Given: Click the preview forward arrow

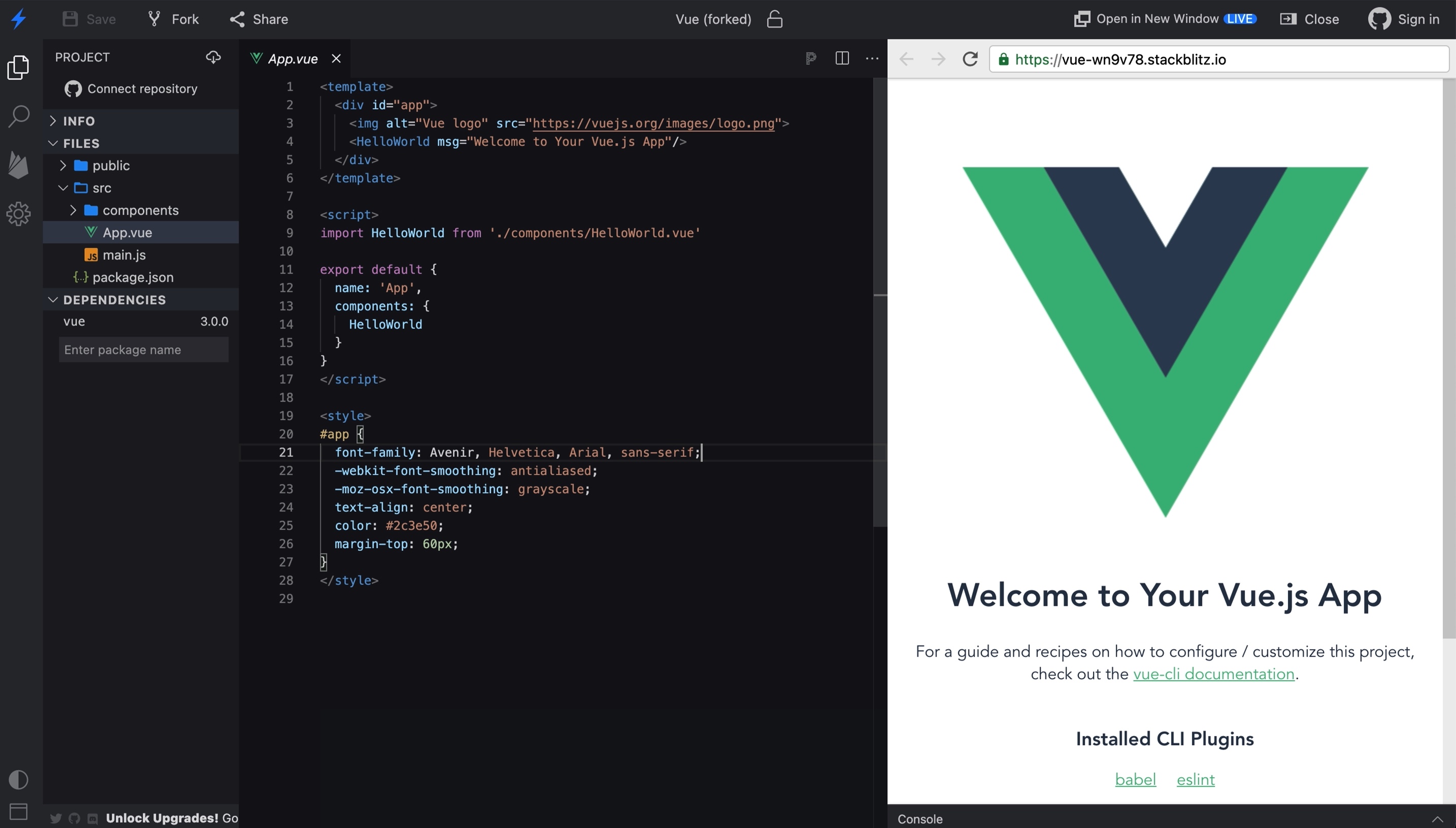Looking at the screenshot, I should coord(938,59).
